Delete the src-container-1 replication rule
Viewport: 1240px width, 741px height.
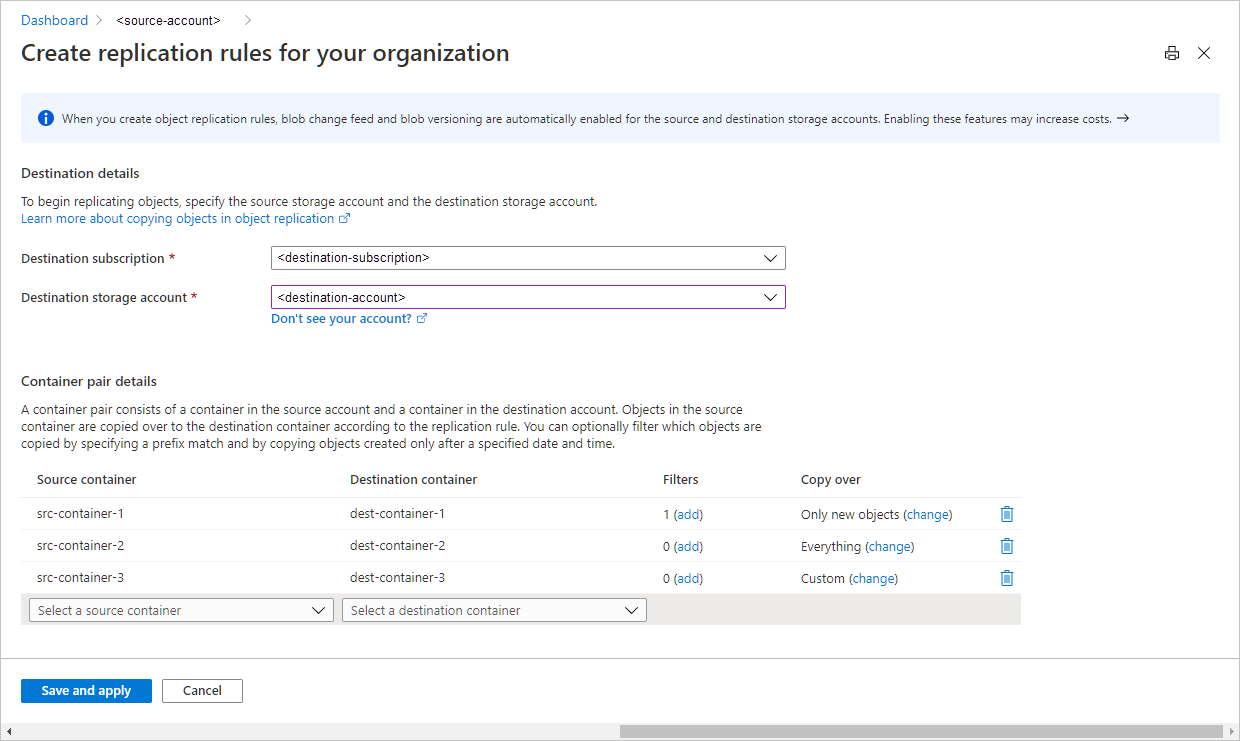pyautogui.click(x=1007, y=513)
